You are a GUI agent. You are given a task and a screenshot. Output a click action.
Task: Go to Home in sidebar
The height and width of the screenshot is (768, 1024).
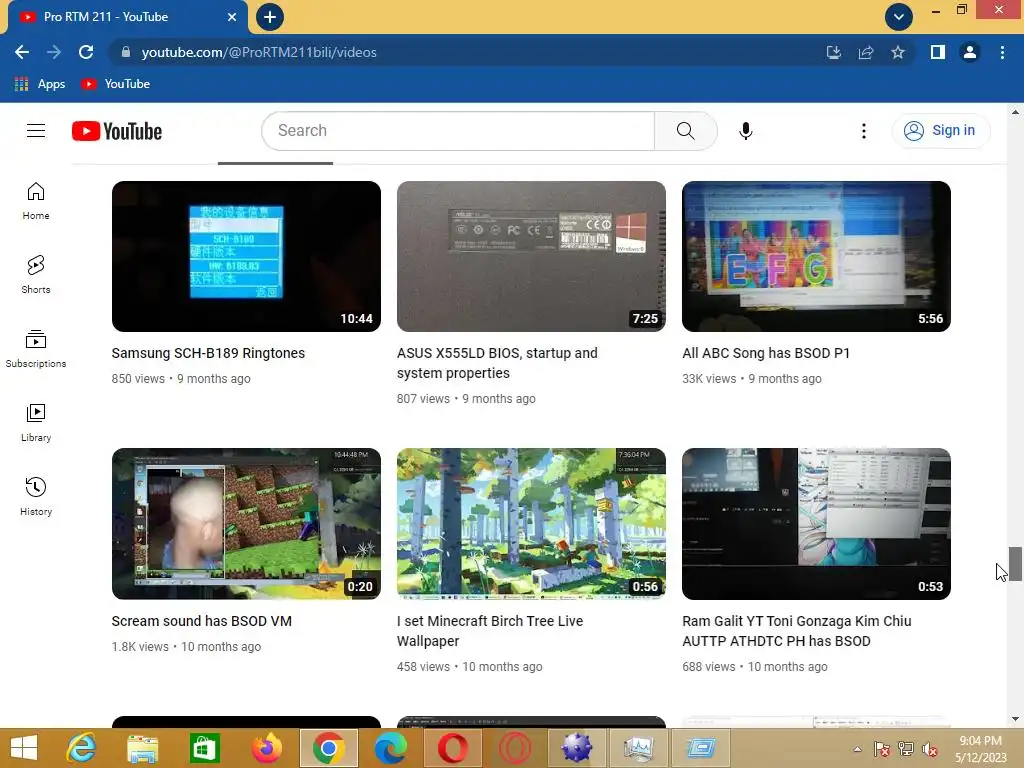pos(36,201)
